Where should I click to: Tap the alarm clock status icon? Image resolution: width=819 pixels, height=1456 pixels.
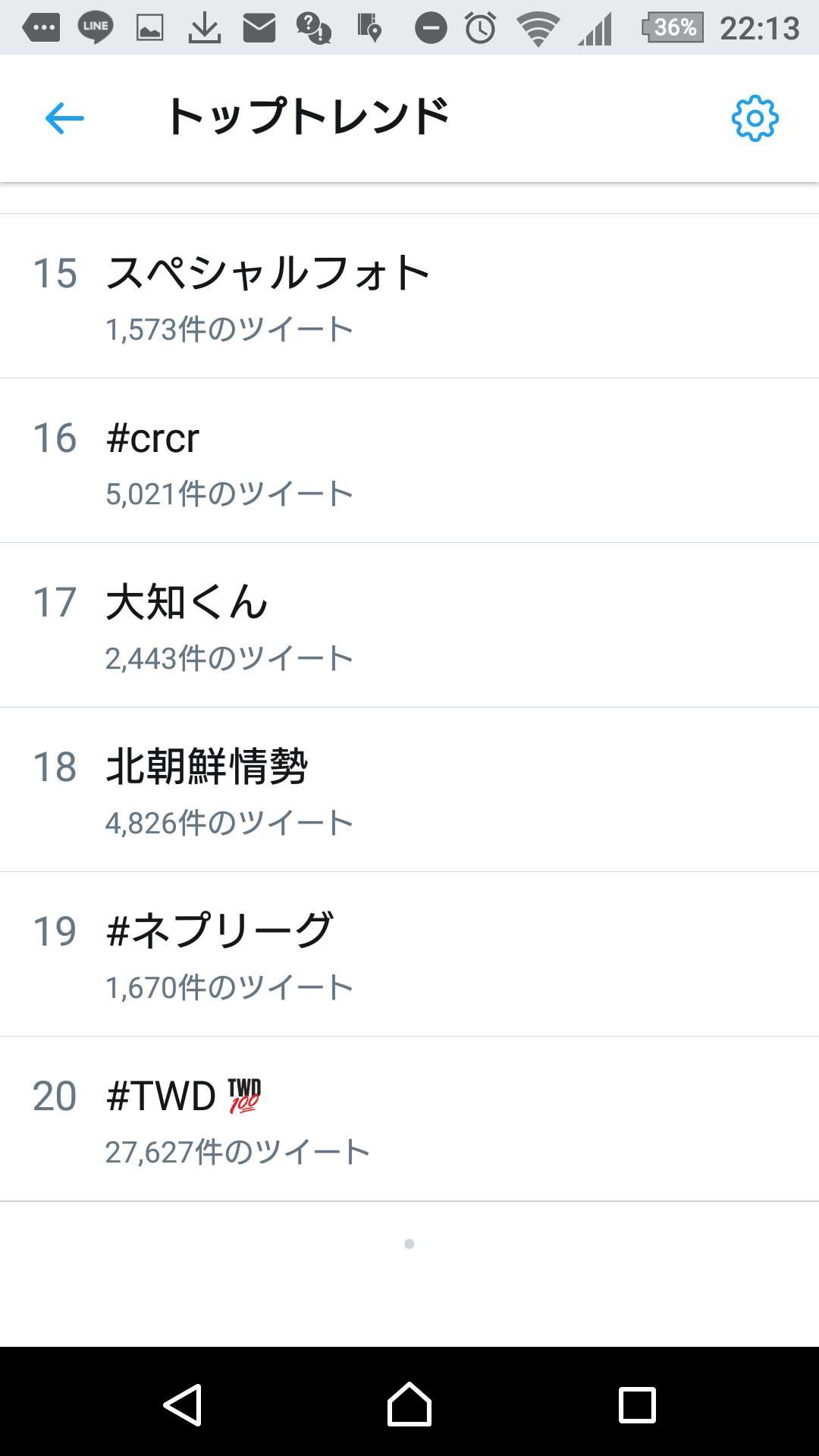coord(480,28)
